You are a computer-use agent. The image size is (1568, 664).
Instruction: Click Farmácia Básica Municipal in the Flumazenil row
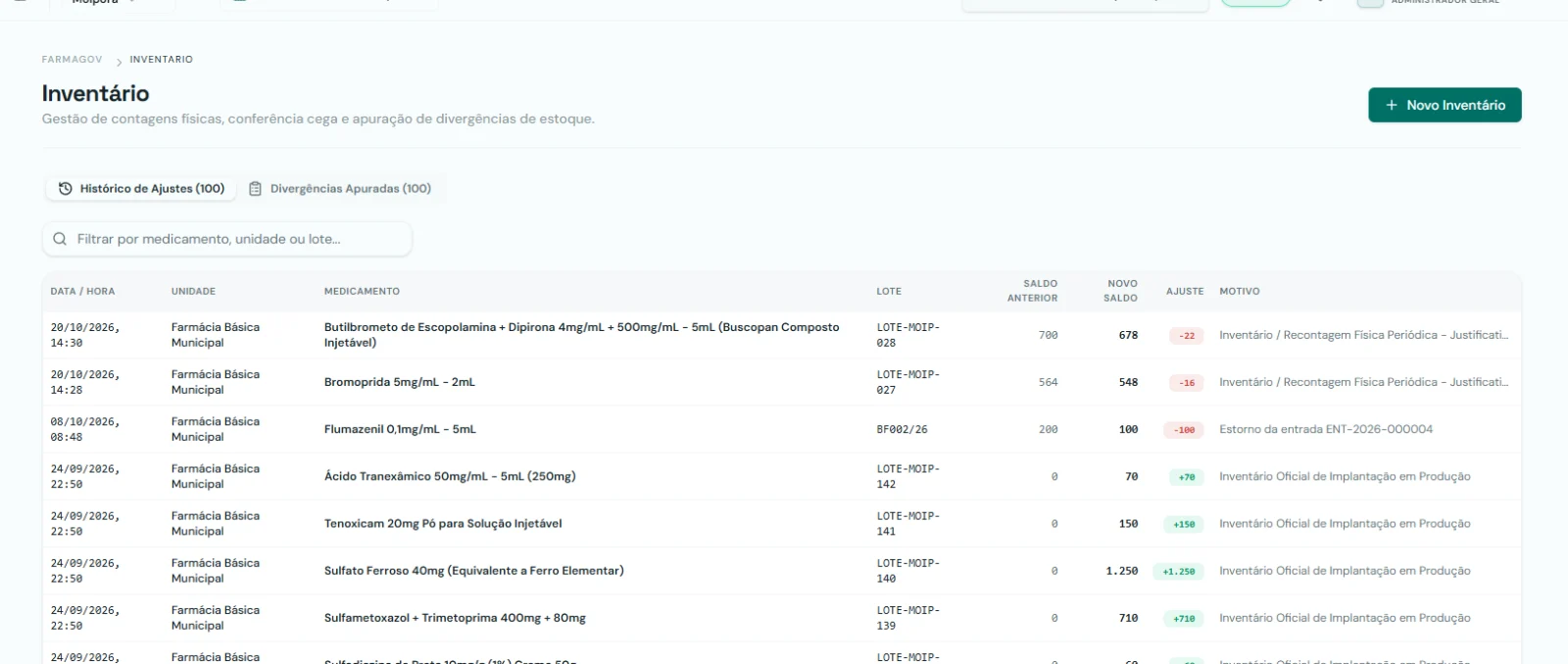(216, 429)
